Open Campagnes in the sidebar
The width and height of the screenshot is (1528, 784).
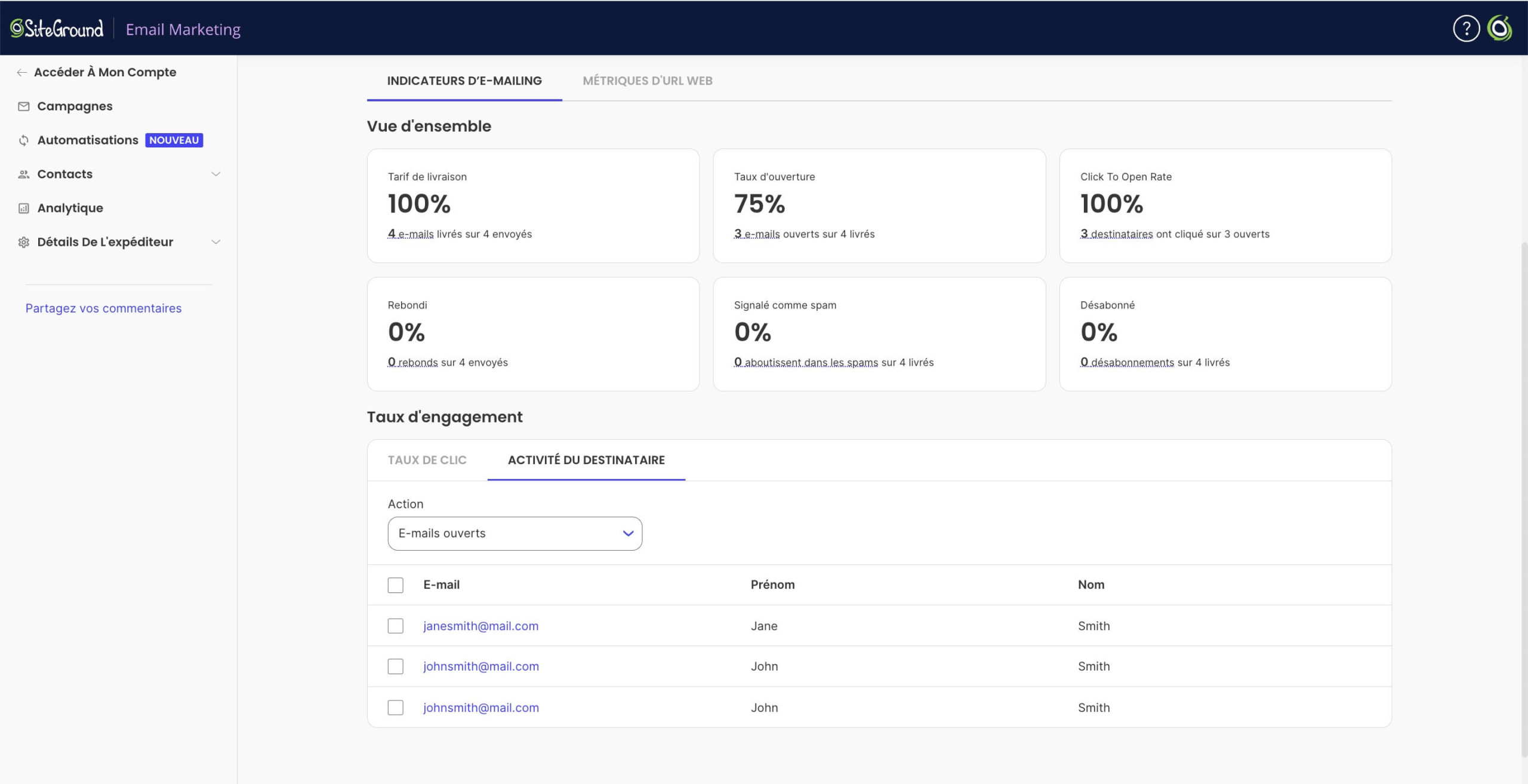[75, 106]
